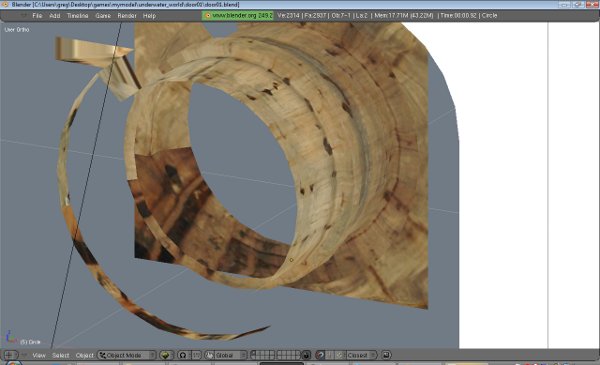Open the Add menu
600x365 pixels.
55,16
